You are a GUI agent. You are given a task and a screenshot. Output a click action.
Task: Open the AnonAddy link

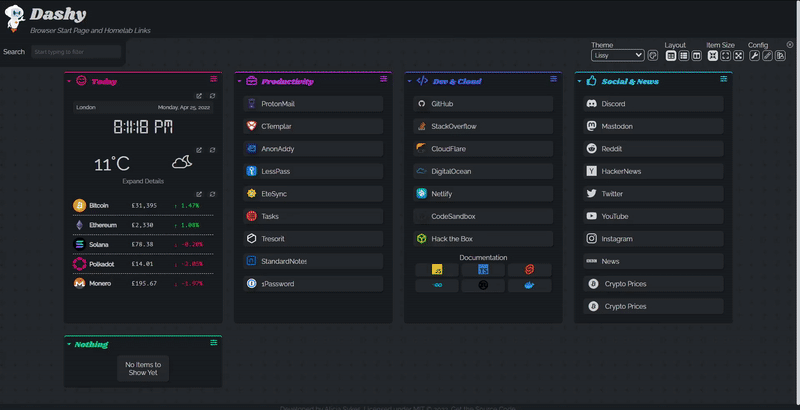coord(313,148)
